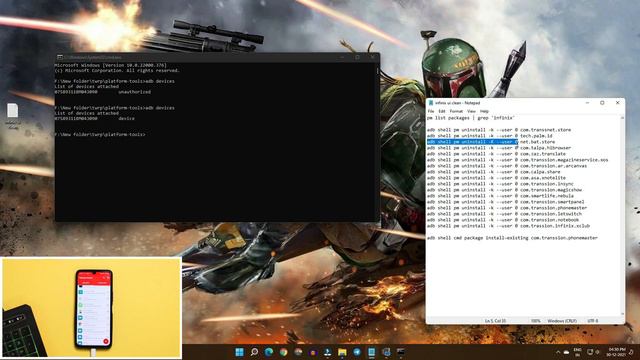Click the Command Prompt vertical scrollbar
This screenshot has height=360, width=640.
(x=378, y=141)
